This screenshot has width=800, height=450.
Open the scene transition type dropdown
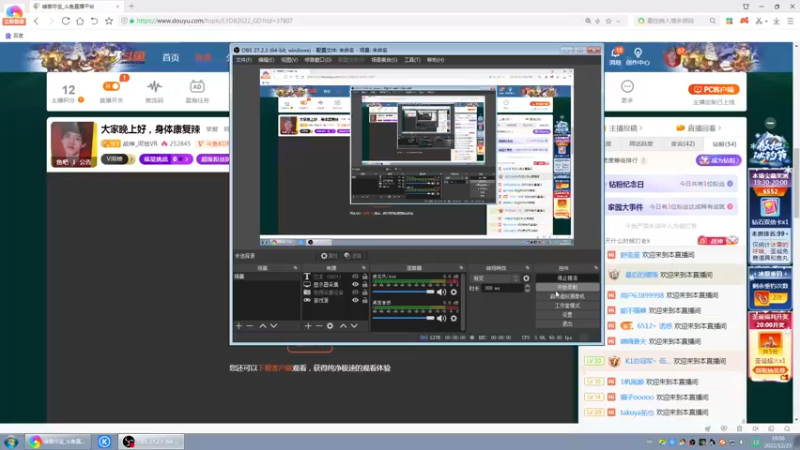pos(495,279)
